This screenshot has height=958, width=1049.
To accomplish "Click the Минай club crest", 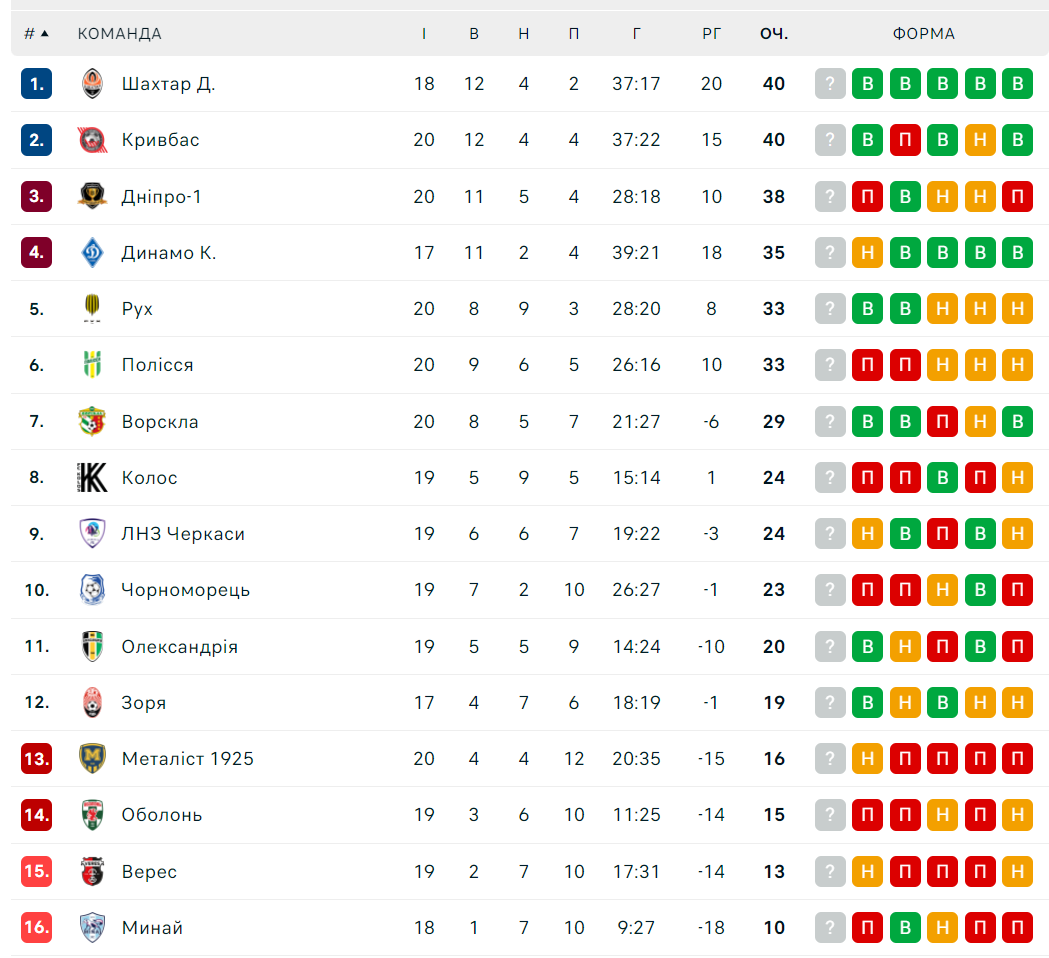I will pyautogui.click(x=92, y=927).
